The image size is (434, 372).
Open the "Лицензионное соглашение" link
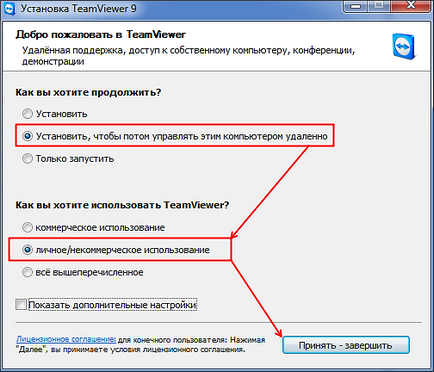pyautogui.click(x=66, y=339)
